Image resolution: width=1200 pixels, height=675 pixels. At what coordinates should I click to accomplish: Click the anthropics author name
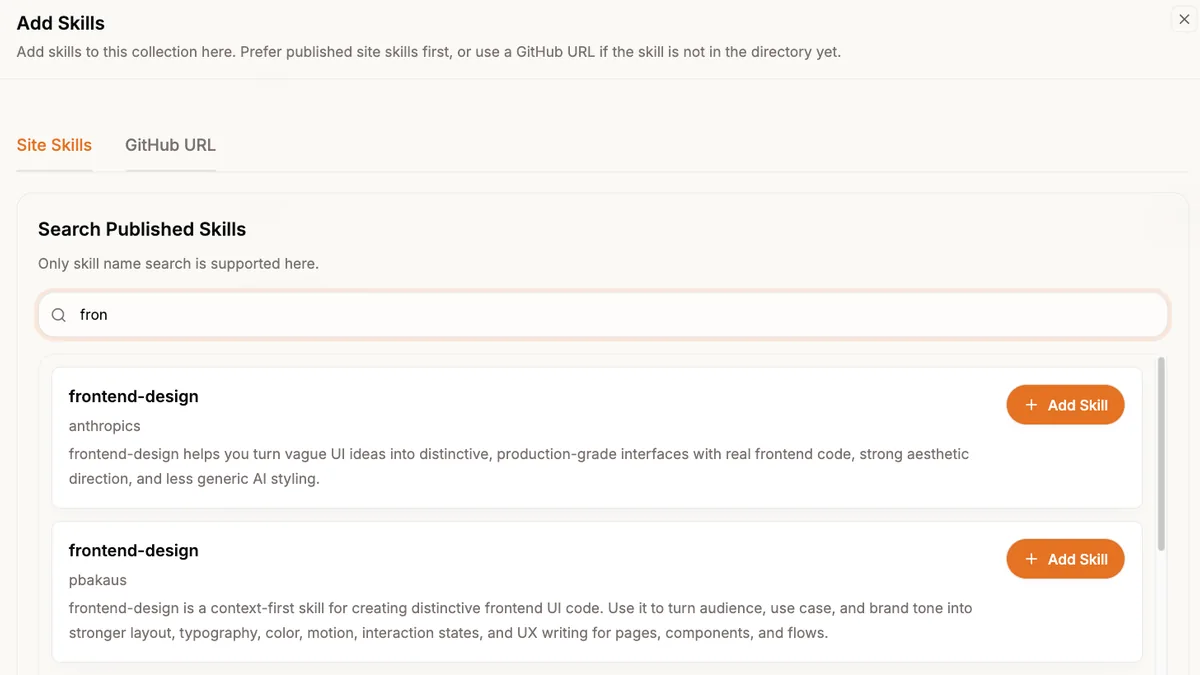(x=104, y=426)
